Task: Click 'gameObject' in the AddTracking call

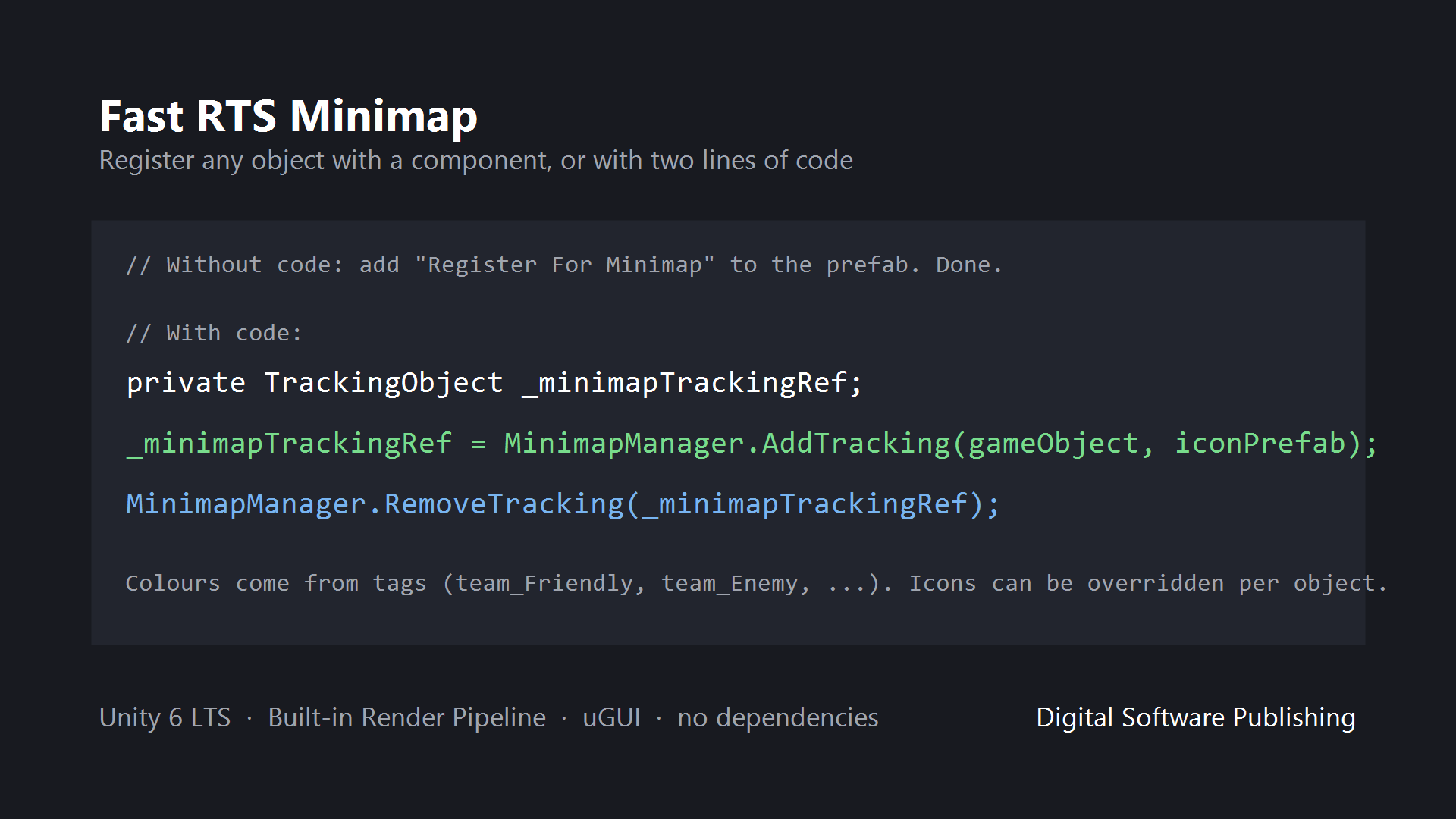Action: tap(1053, 444)
